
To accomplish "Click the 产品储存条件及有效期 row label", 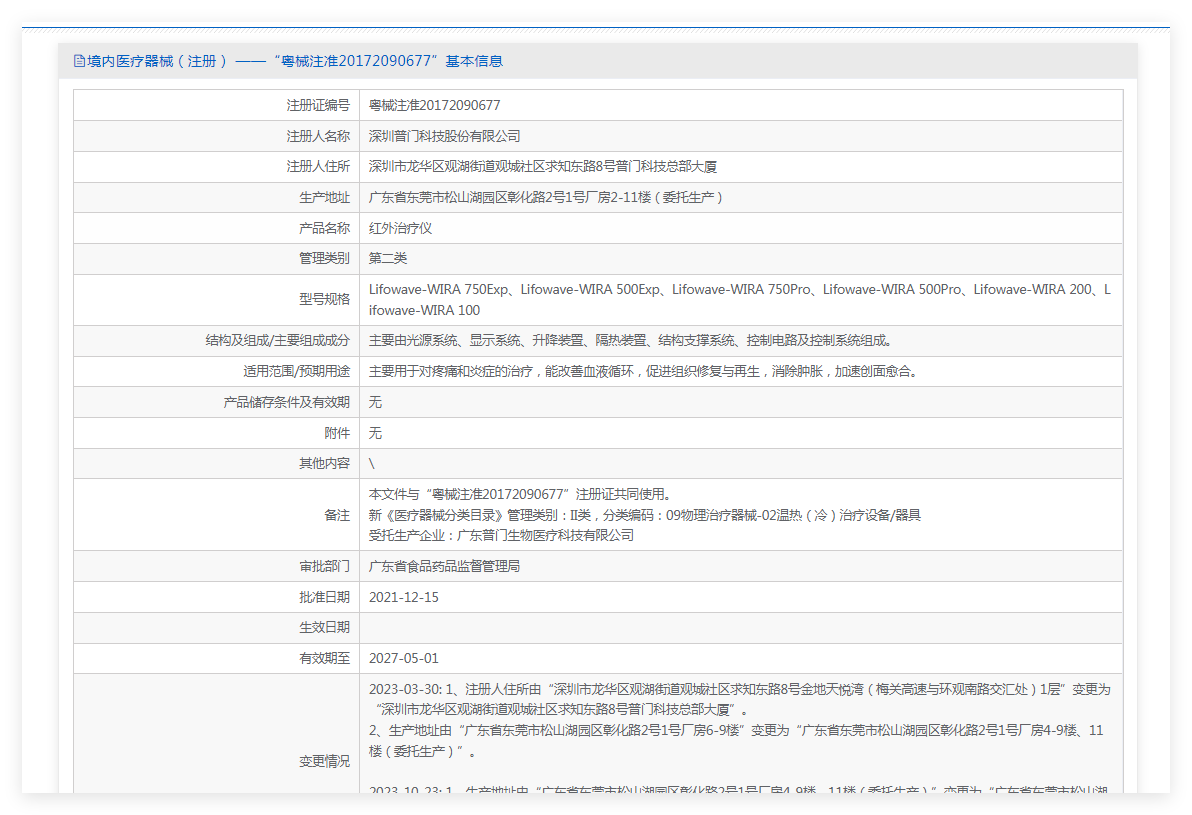I will 286,402.
